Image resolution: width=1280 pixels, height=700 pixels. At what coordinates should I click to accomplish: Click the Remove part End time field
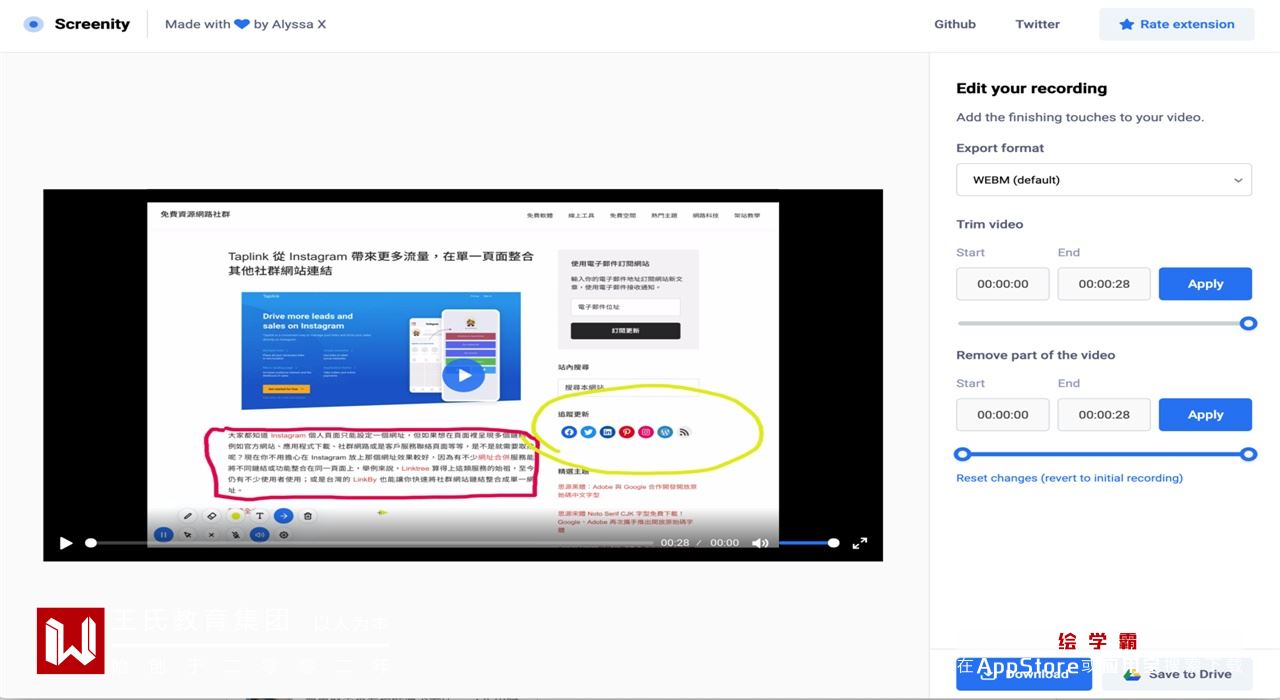pyautogui.click(x=1104, y=415)
